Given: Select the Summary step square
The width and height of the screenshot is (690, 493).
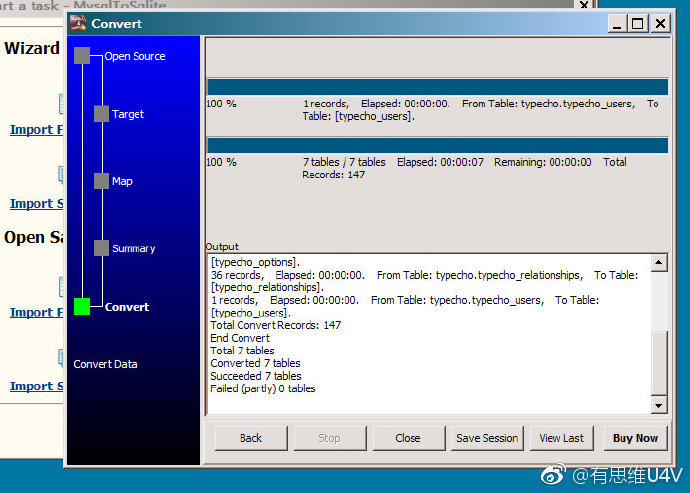Looking at the screenshot, I should click(x=102, y=248).
